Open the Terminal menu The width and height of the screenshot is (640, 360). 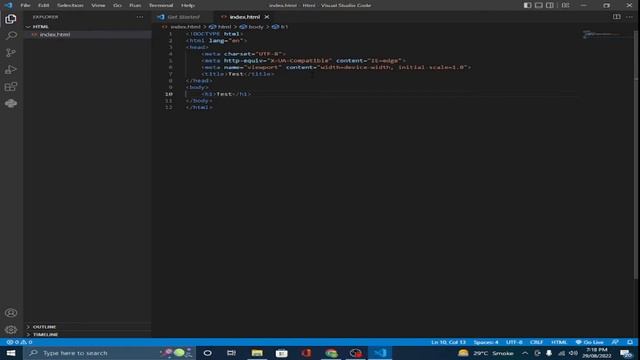161,5
